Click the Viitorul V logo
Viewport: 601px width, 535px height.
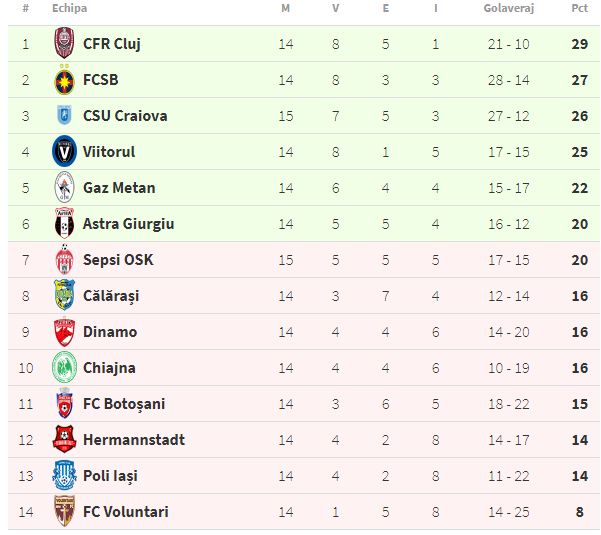pos(64,151)
